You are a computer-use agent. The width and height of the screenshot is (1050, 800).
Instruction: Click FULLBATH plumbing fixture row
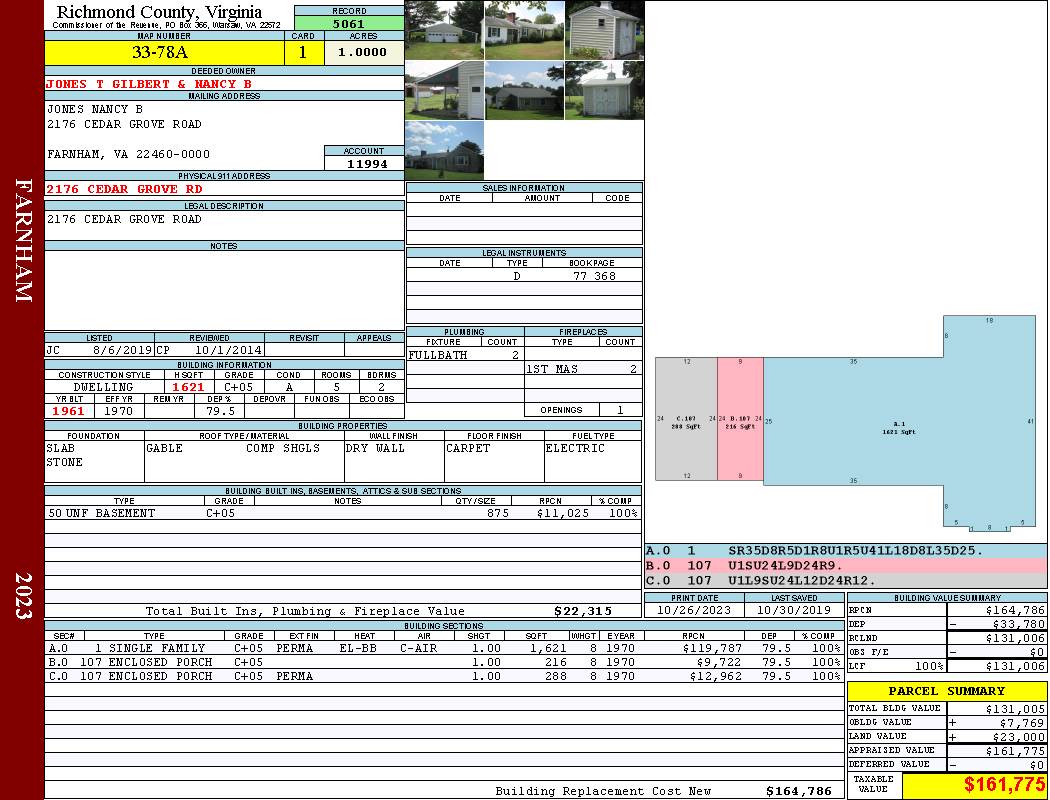[x=465, y=355]
